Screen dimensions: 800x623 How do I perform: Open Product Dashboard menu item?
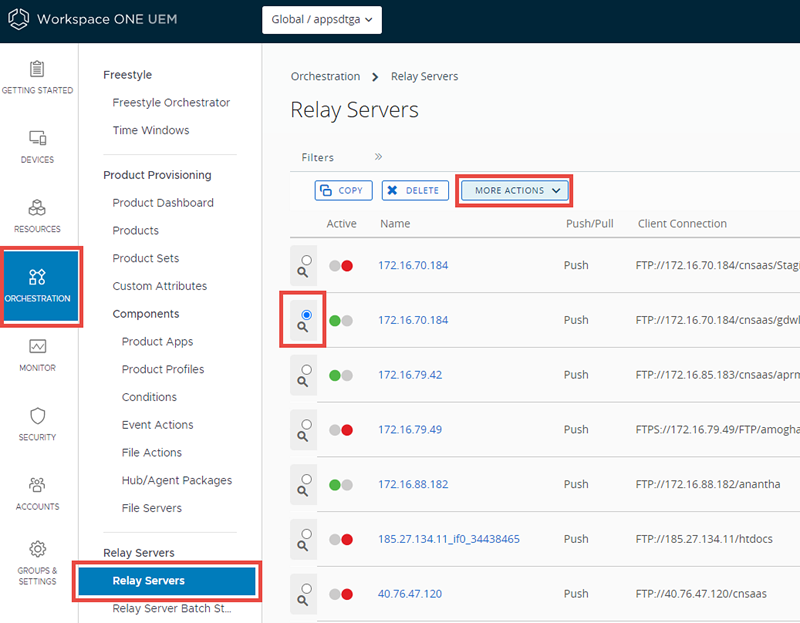click(x=163, y=203)
